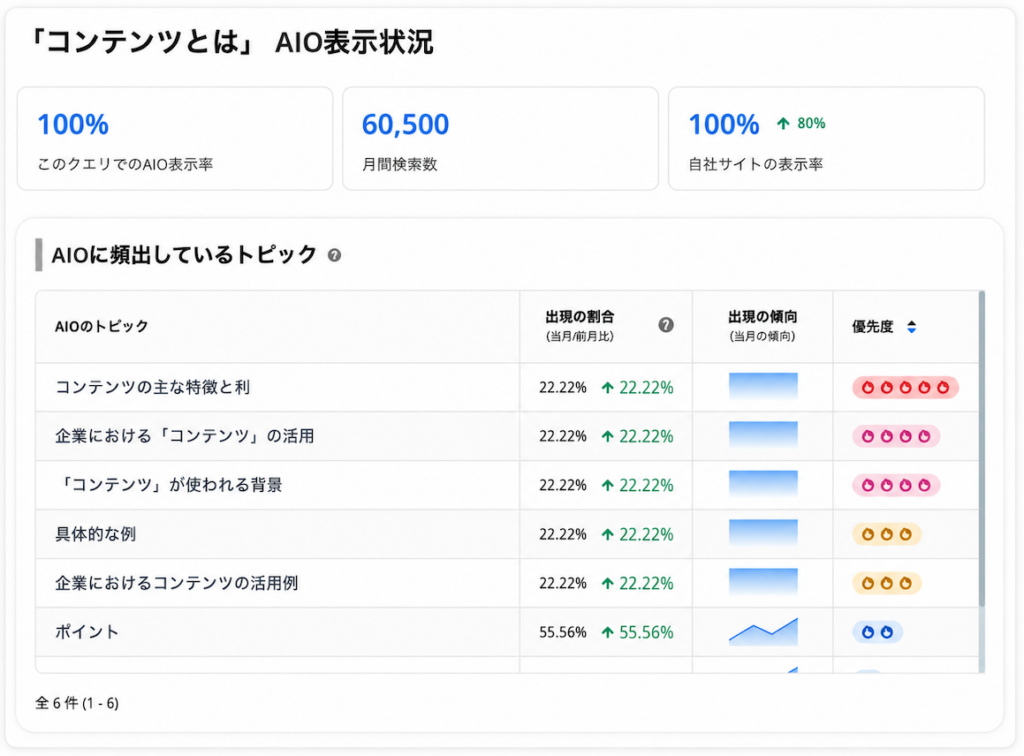Open topic 「コンテンツ」が使われる背景
1024x756 pixels.
169,485
